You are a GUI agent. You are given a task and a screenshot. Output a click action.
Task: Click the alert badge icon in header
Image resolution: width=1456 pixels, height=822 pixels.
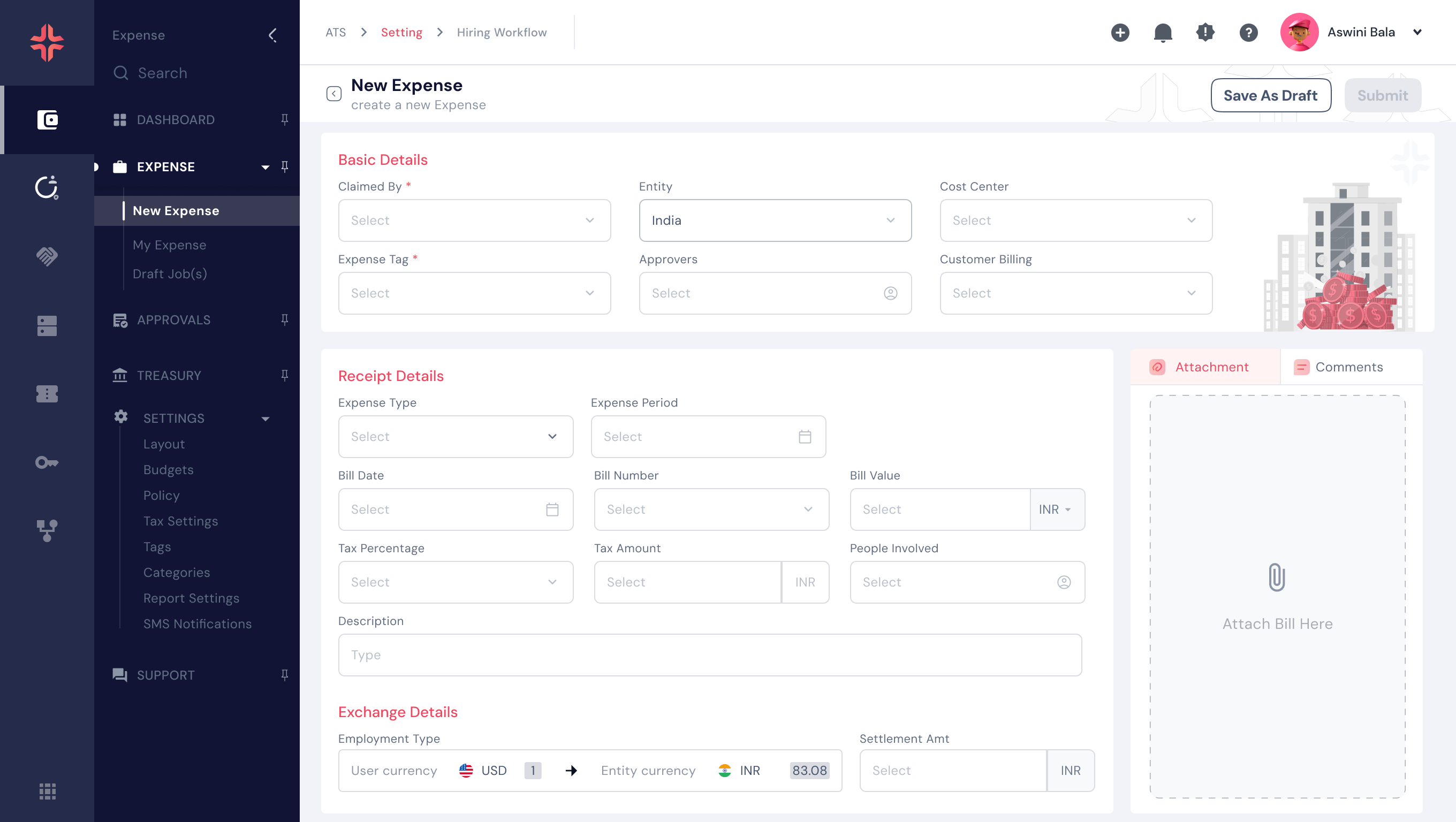[x=1205, y=33]
